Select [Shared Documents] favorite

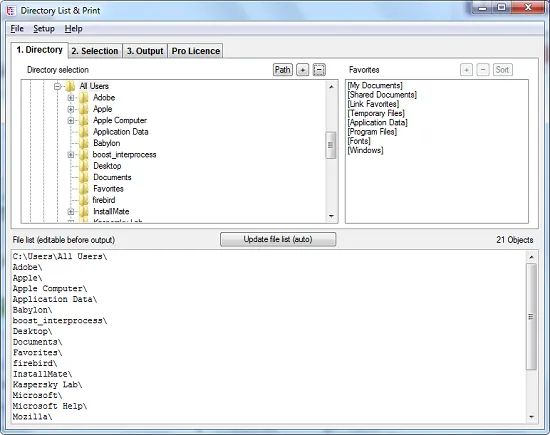(x=382, y=95)
